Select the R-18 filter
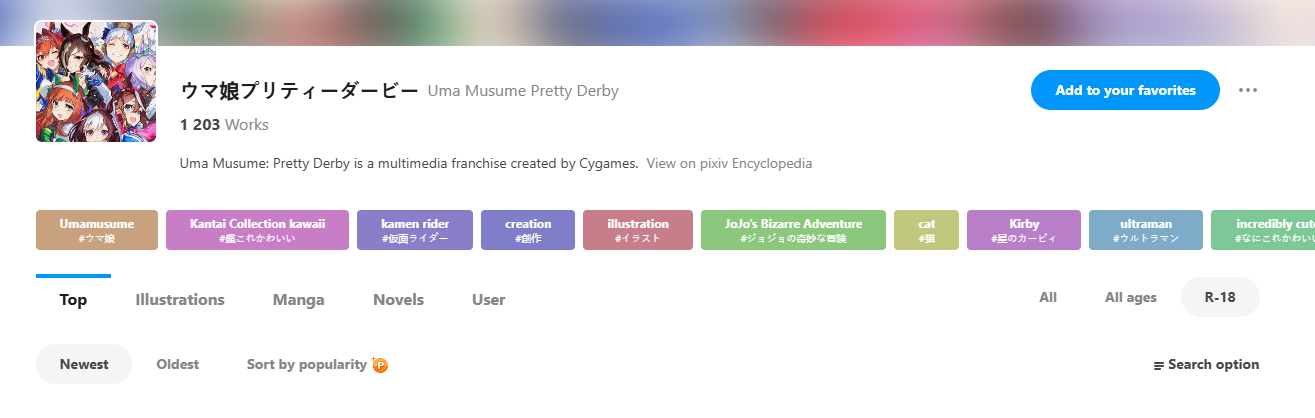The height and width of the screenshot is (418, 1315). click(x=1220, y=297)
